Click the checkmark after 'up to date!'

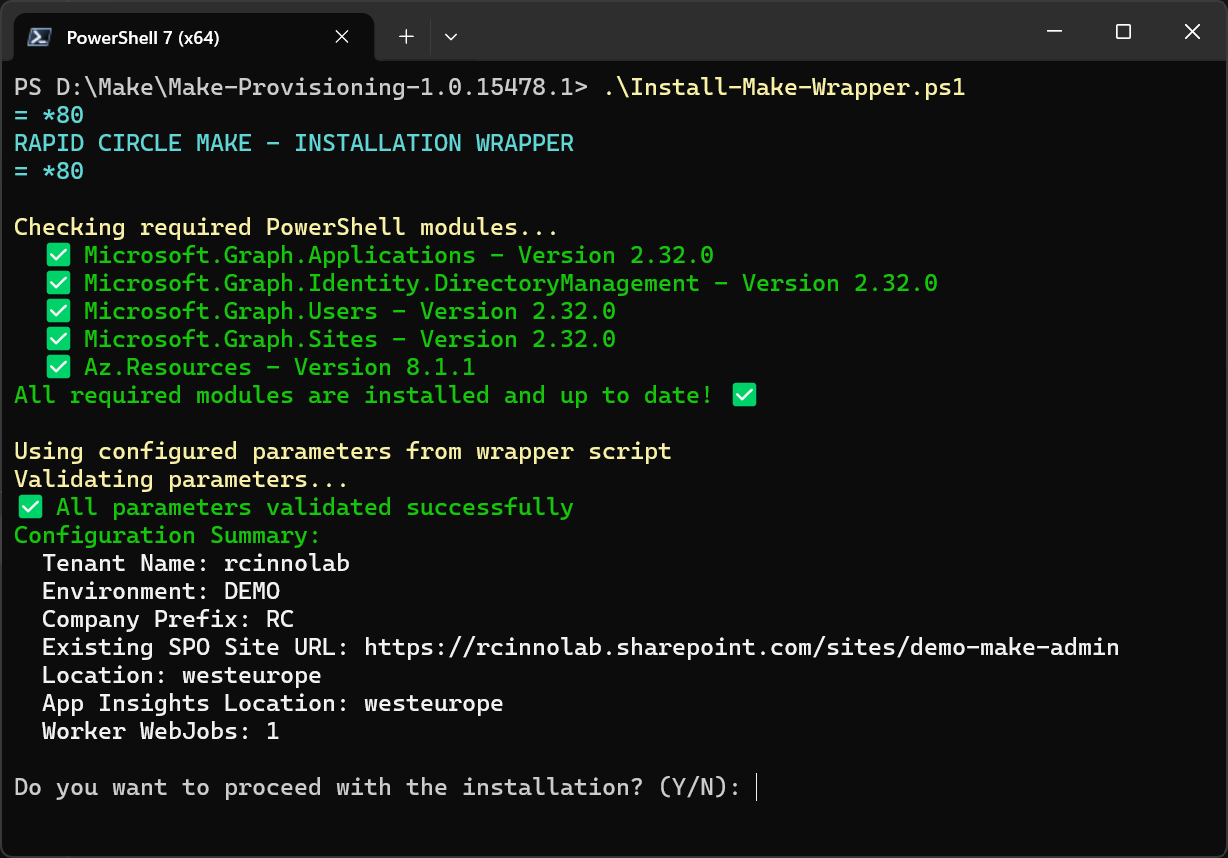[x=744, y=395]
